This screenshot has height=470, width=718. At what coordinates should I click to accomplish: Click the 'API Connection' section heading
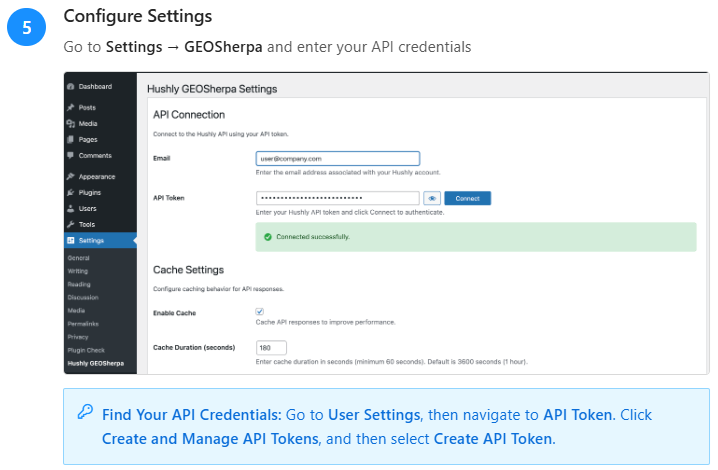(x=189, y=115)
